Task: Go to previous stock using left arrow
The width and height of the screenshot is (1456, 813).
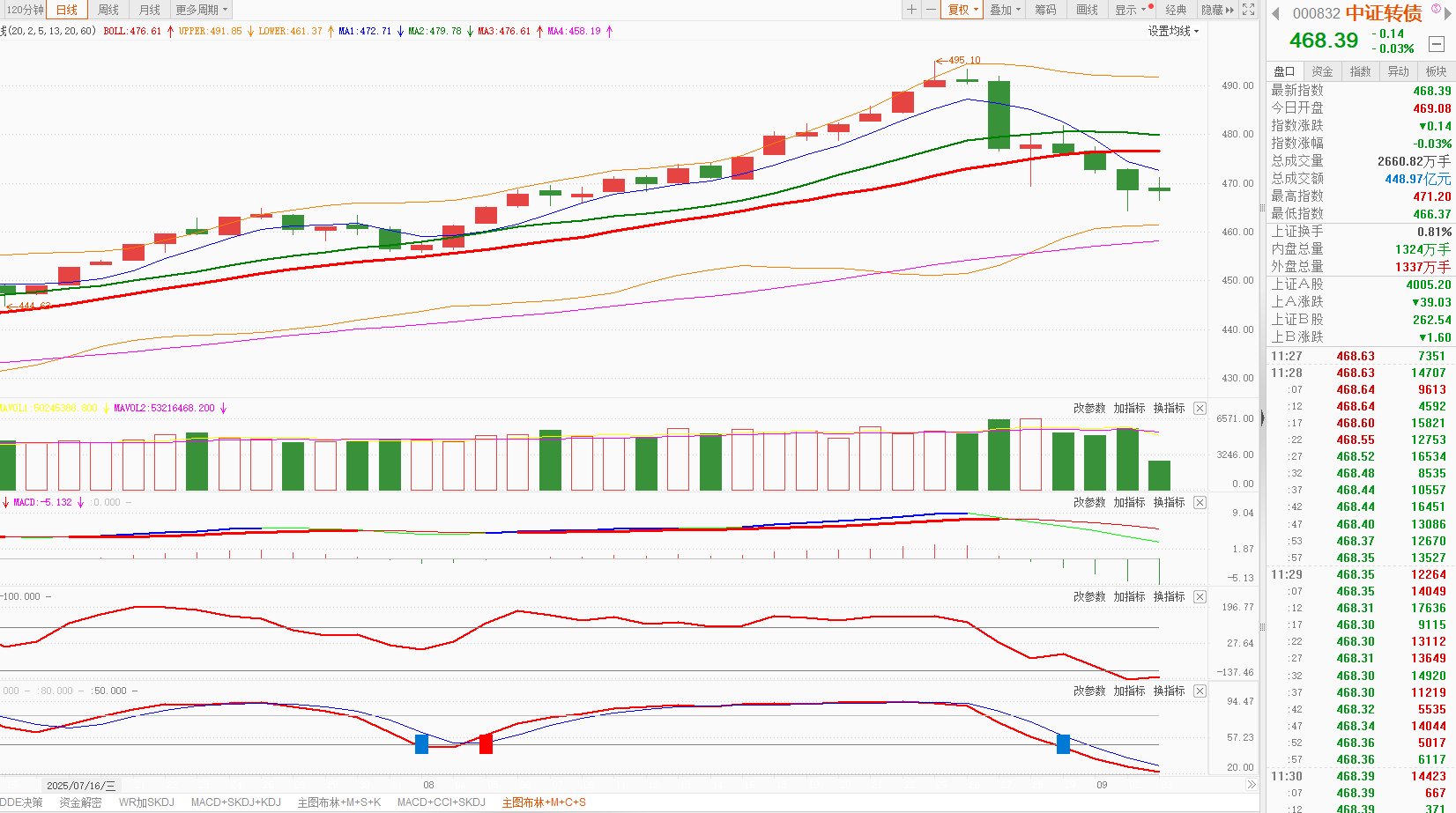Action: (1275, 13)
